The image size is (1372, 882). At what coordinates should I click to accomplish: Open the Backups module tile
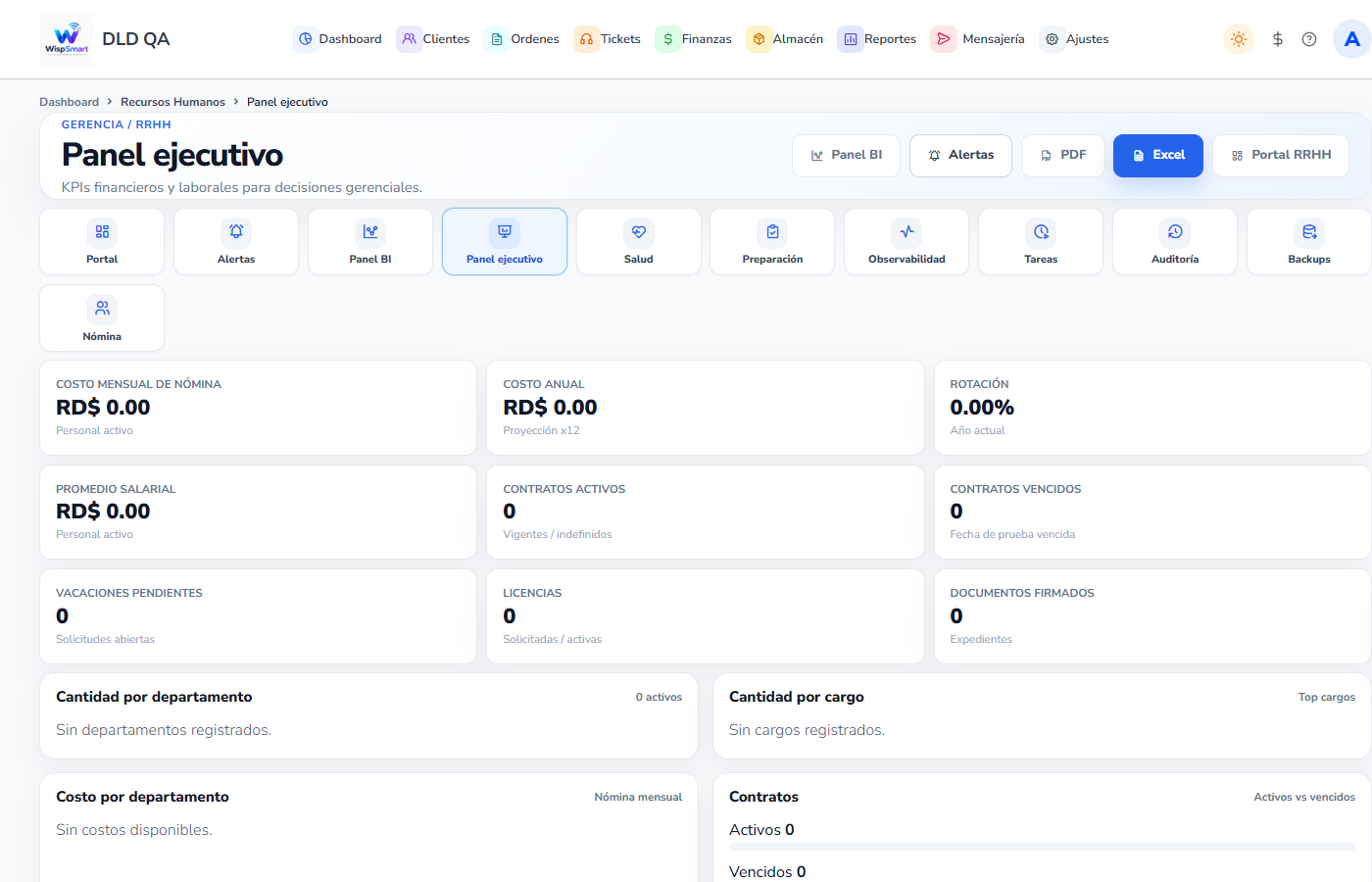(1309, 242)
